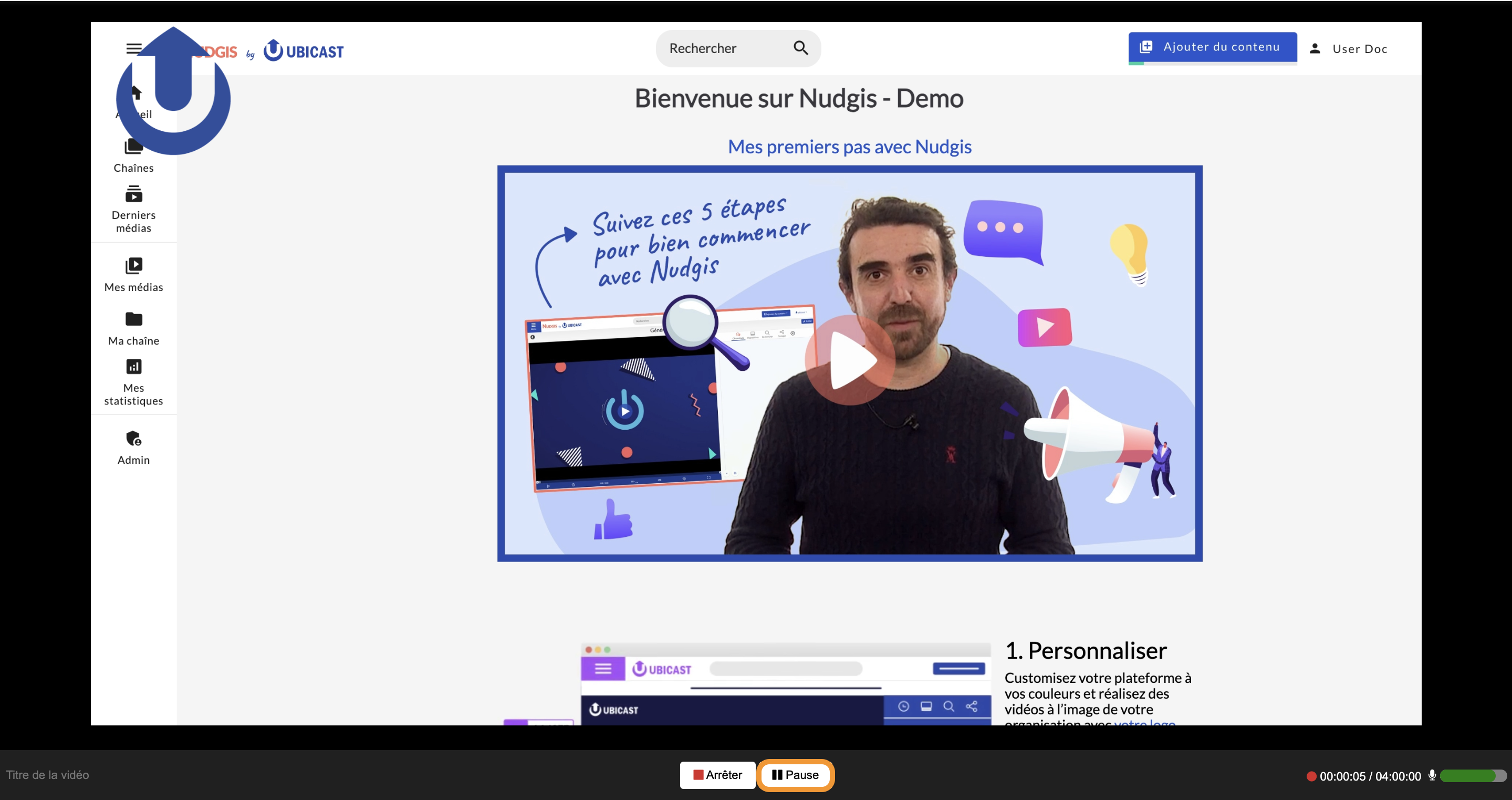Open the Admin section
Viewport: 1512px width, 800px height.
134,448
